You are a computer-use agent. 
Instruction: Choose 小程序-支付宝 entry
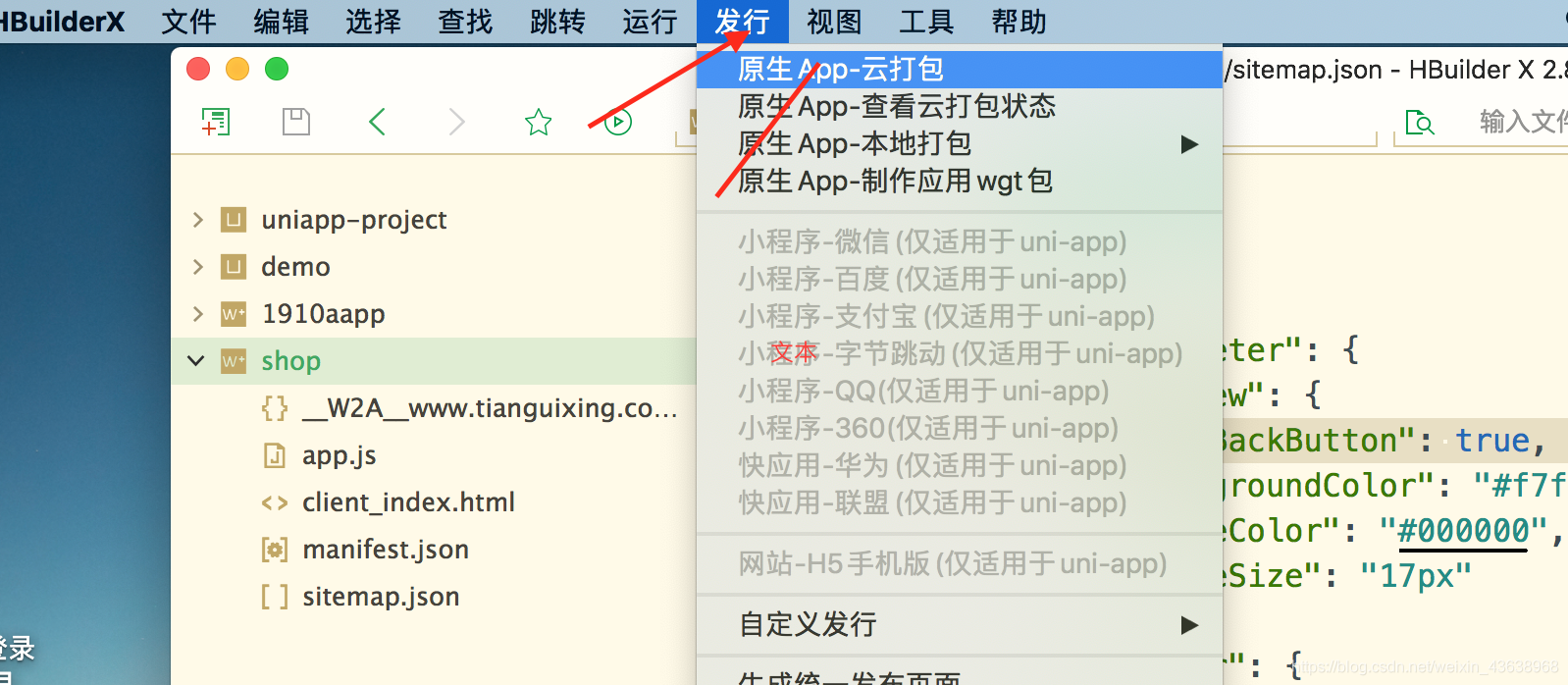(x=960, y=316)
